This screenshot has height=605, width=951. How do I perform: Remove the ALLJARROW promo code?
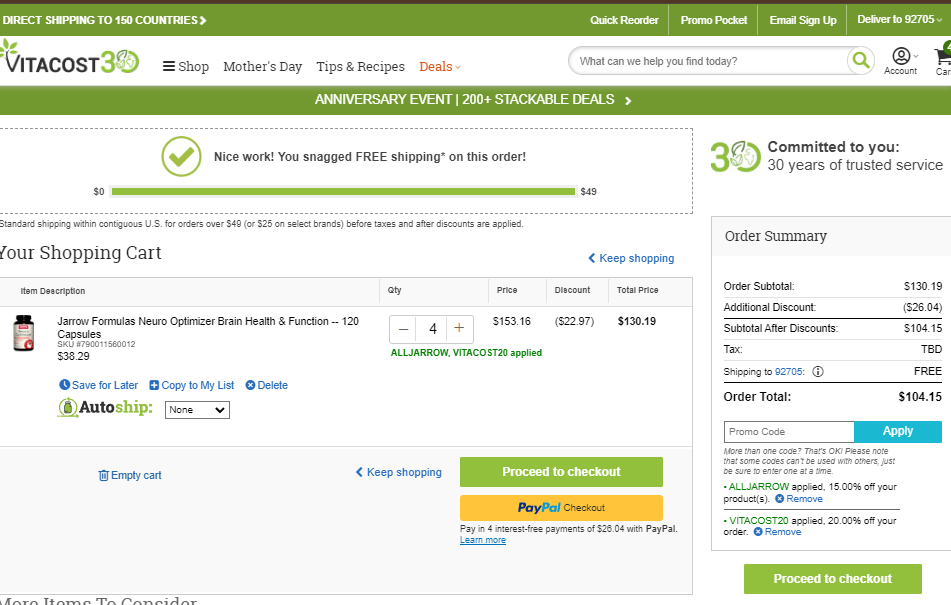[799, 499]
